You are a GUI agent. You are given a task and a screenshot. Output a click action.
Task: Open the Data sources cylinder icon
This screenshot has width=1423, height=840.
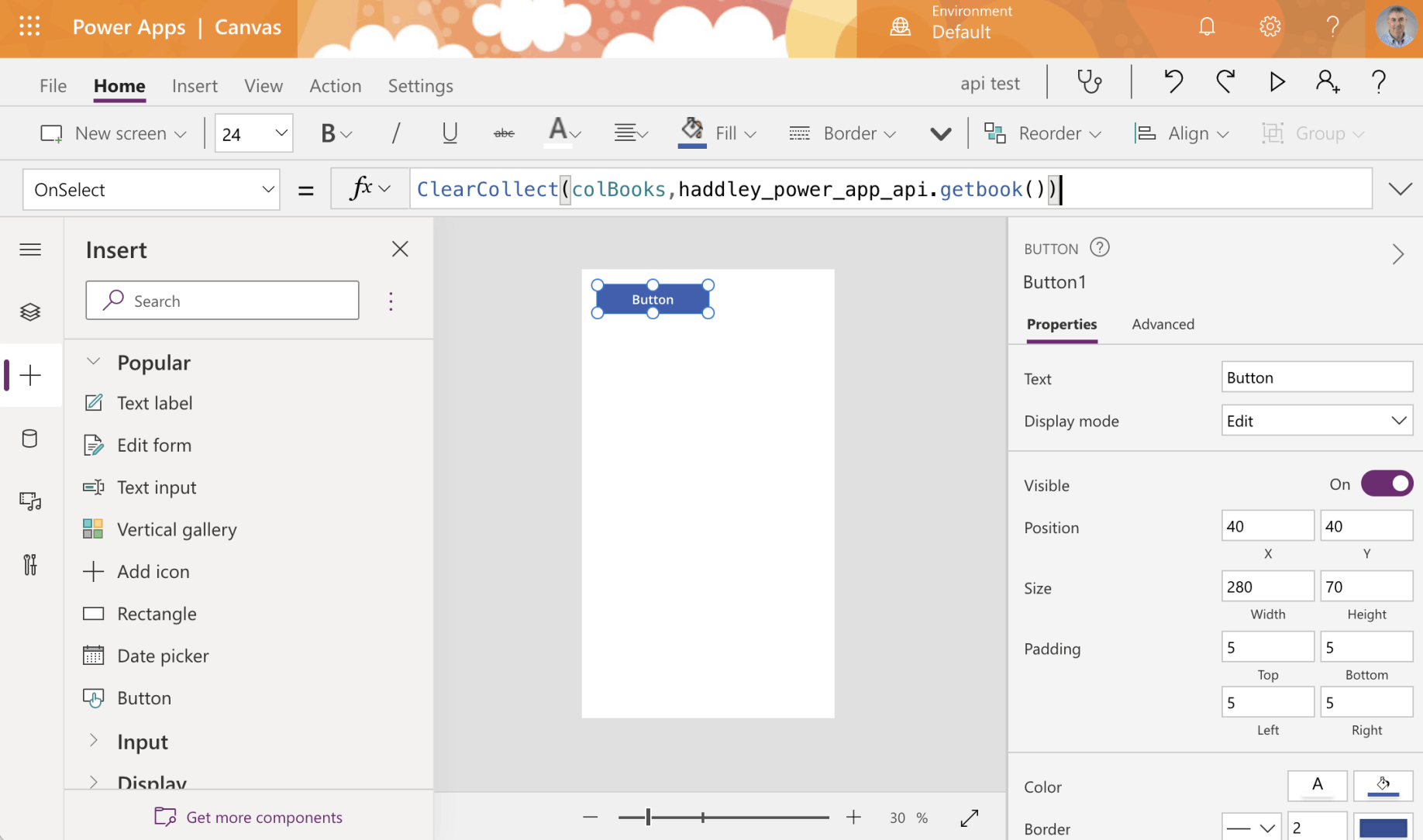(30, 439)
